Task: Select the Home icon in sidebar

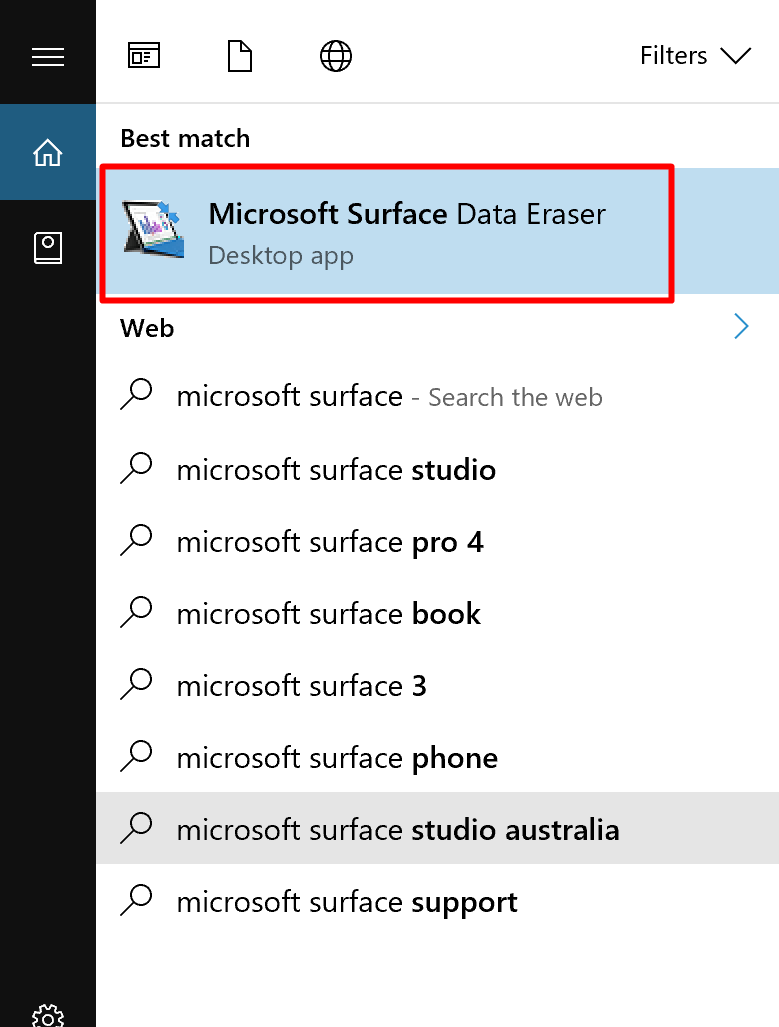Action: (48, 152)
